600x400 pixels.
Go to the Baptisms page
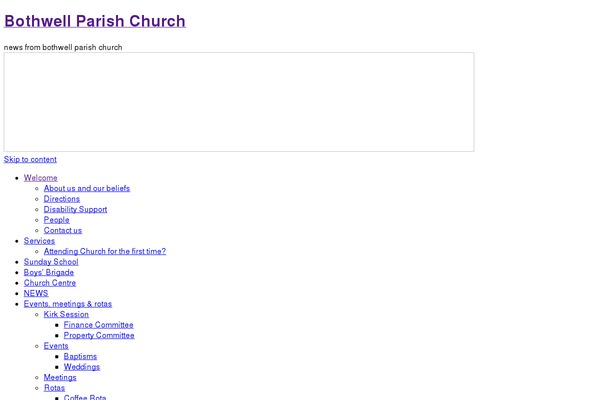pos(80,356)
